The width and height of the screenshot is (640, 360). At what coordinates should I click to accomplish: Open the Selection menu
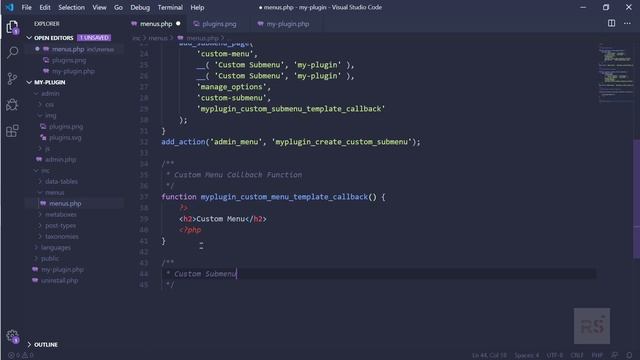point(71,7)
